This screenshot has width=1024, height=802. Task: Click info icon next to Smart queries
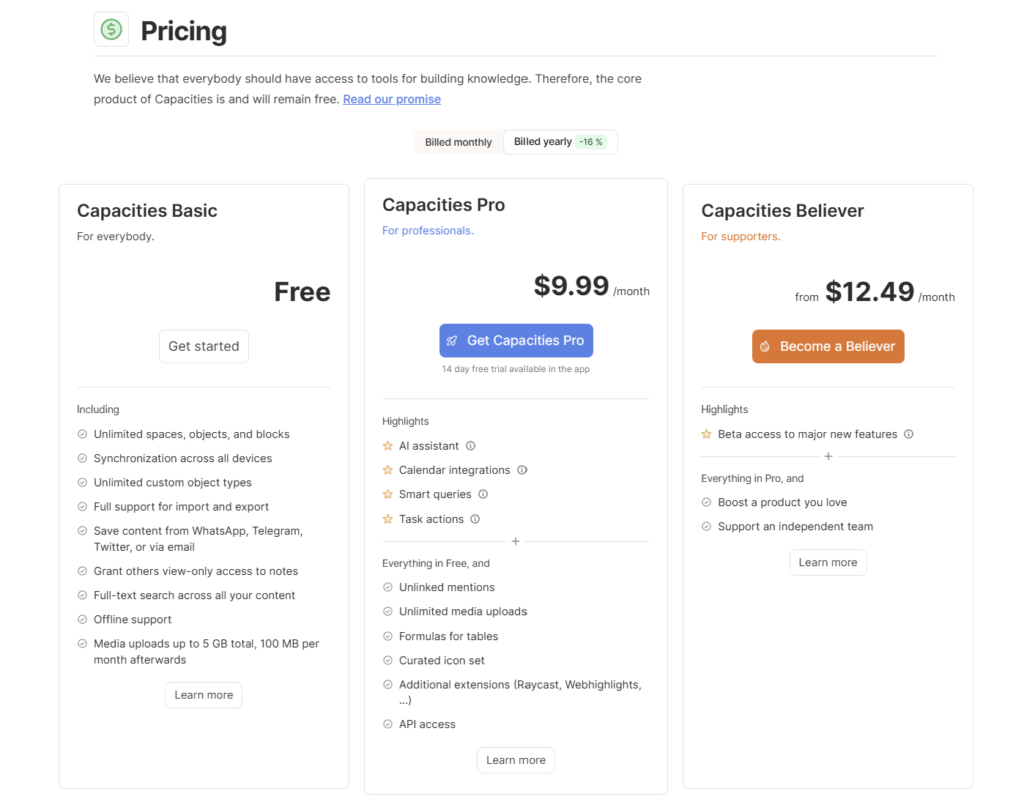click(483, 494)
